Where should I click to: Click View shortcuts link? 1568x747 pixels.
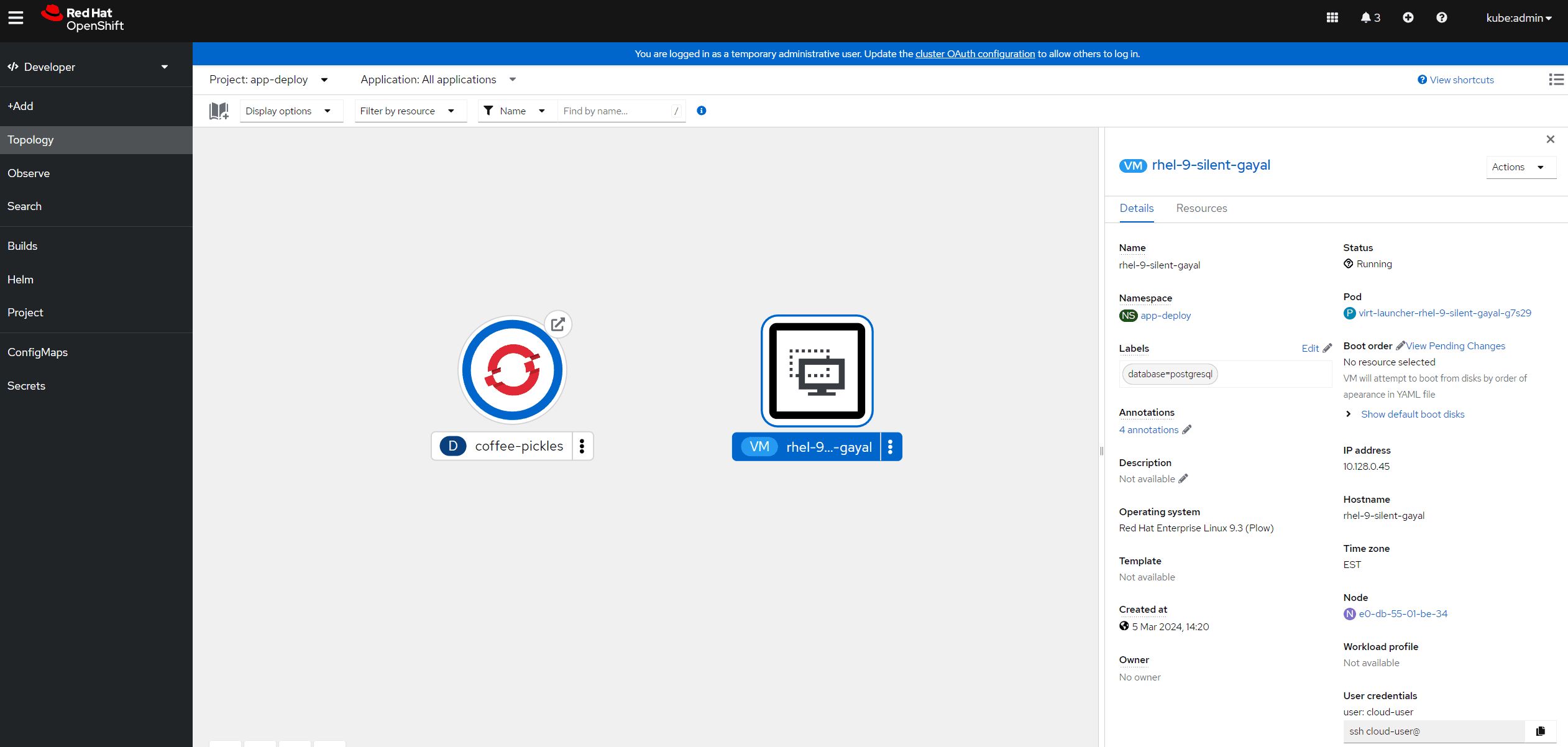pos(1456,80)
